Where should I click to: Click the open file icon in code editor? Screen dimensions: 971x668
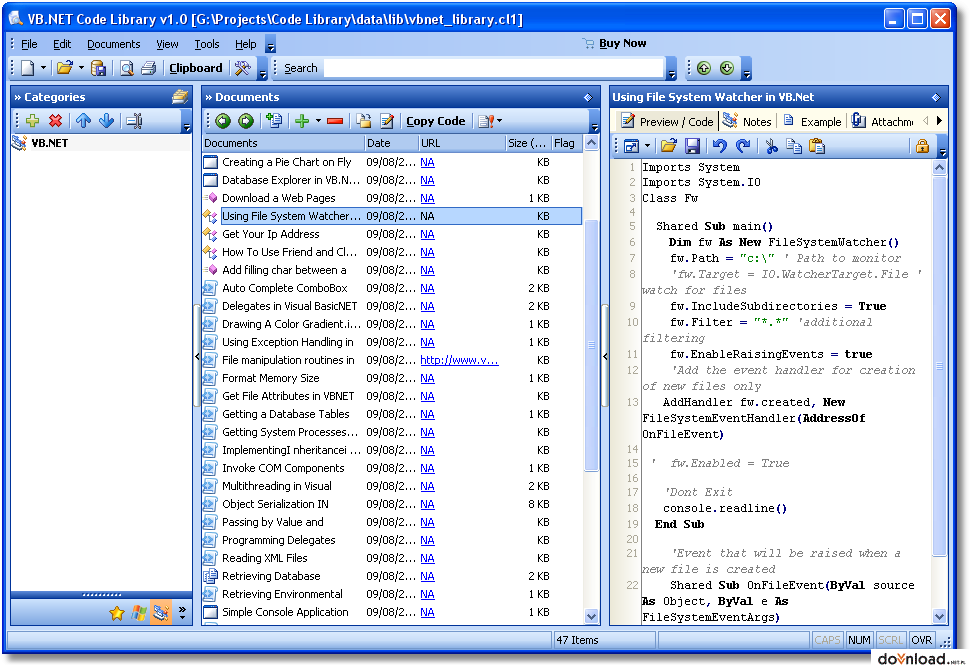point(668,147)
